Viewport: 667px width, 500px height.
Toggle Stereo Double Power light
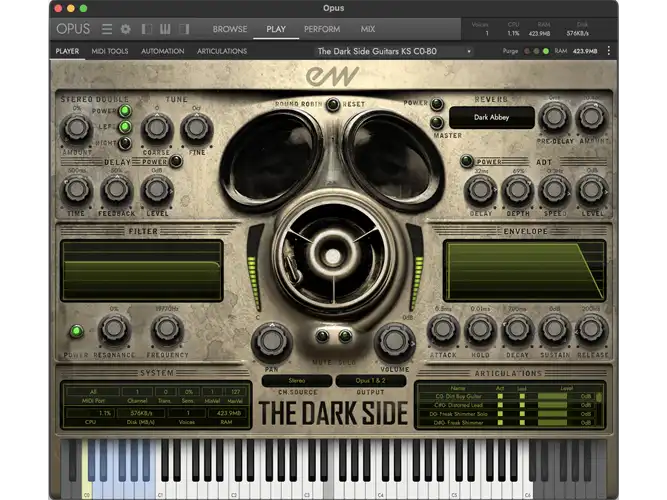pyautogui.click(x=125, y=111)
